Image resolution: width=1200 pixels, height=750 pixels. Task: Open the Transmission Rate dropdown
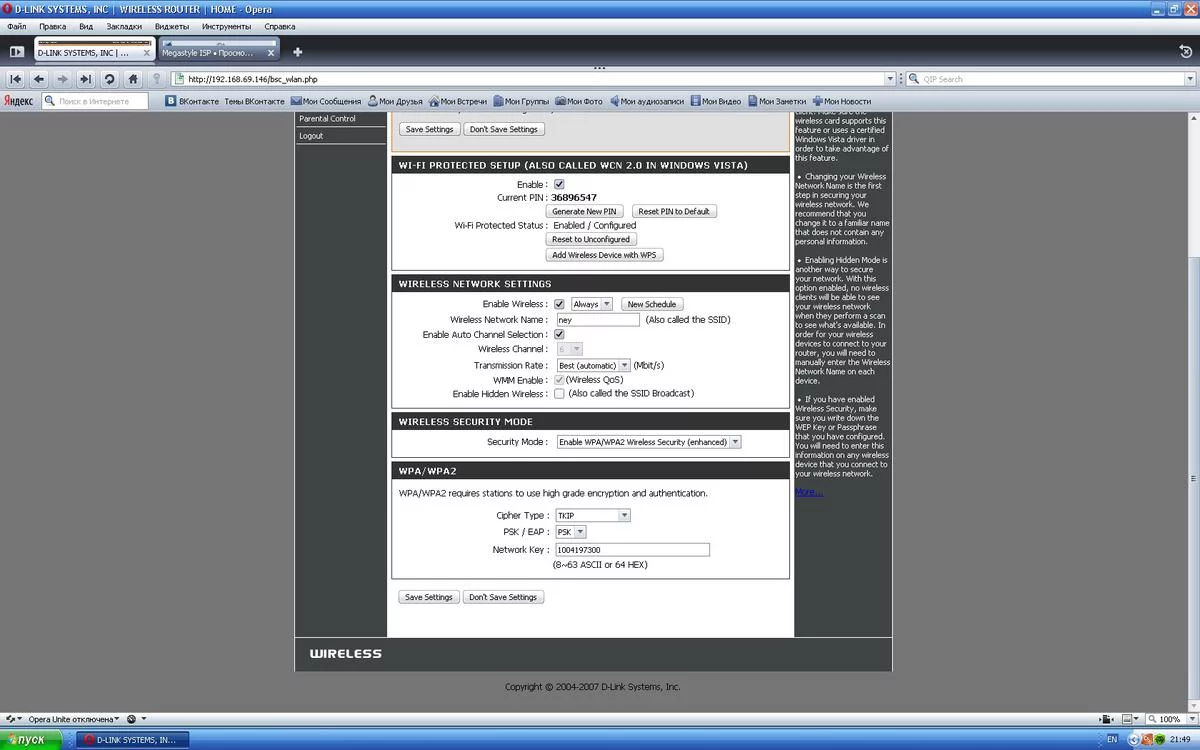pyautogui.click(x=593, y=365)
